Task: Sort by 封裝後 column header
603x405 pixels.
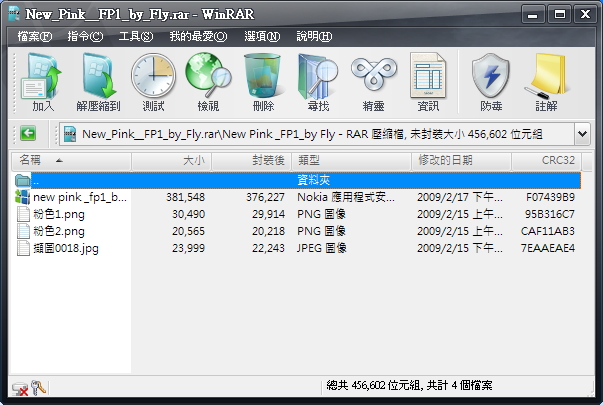Action: 252,160
